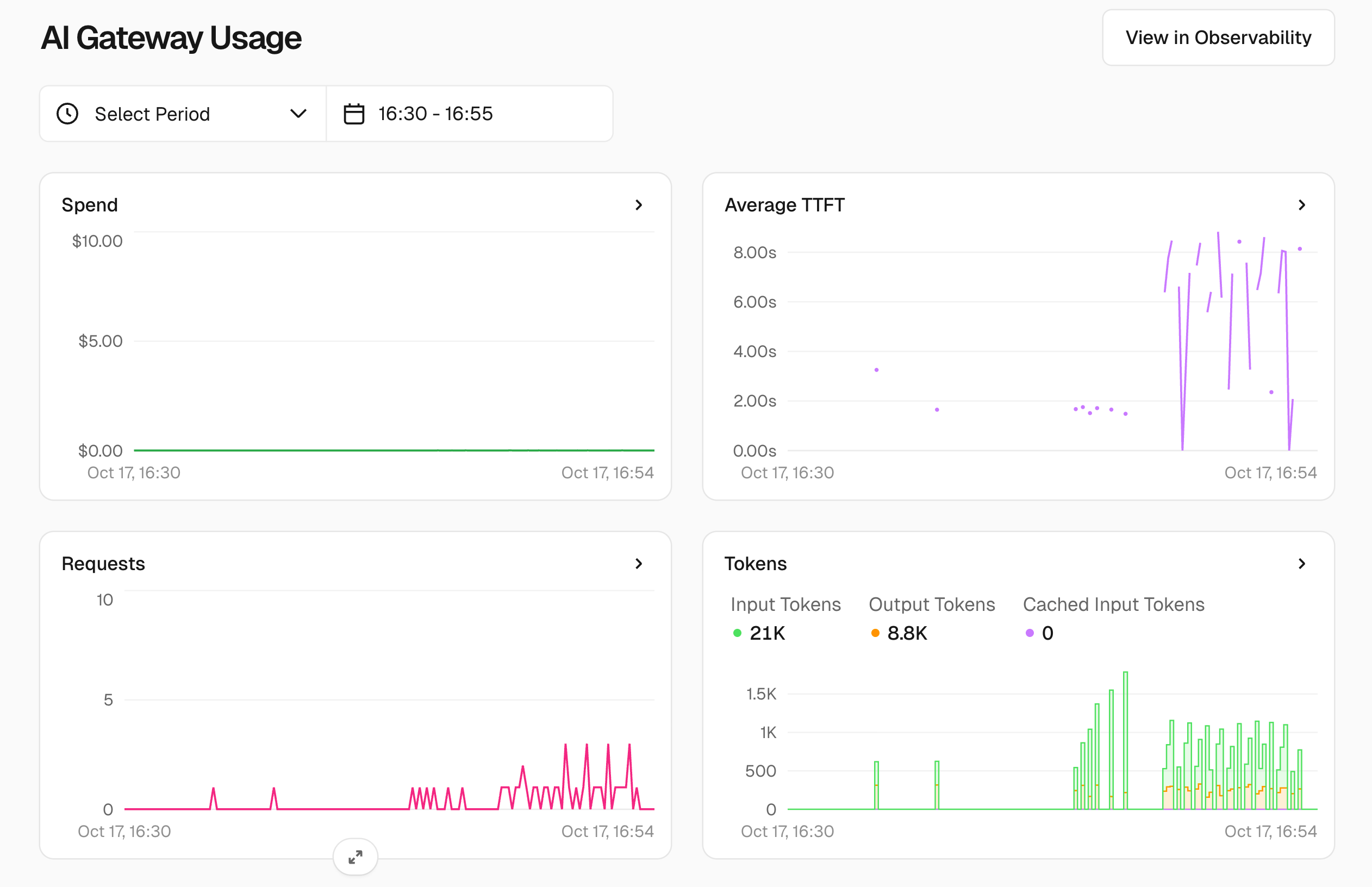
Task: Click the Average TTFT card title
Action: (x=784, y=205)
